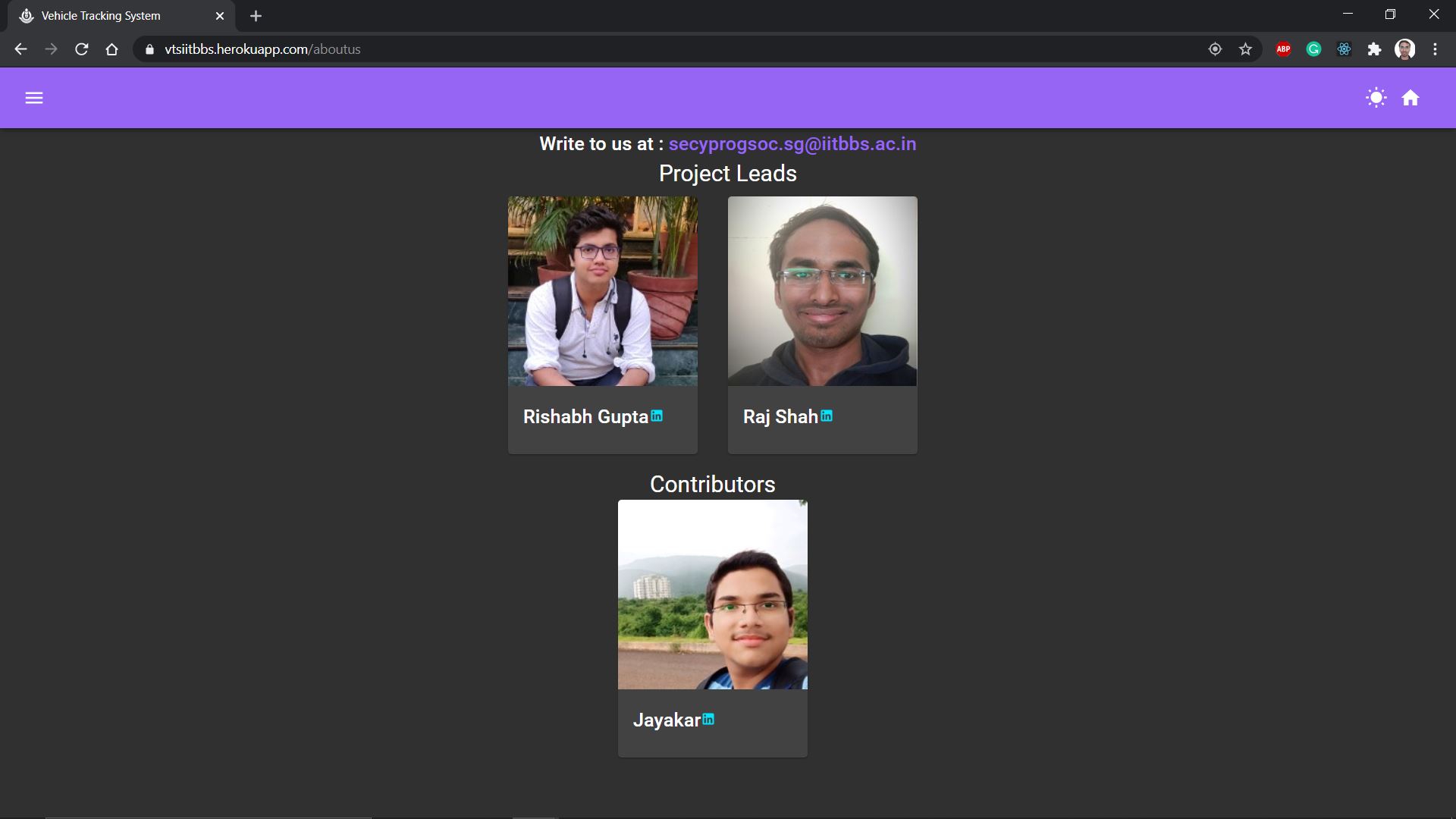Click Rishabh Gupta's profile photo
Viewport: 1456px width, 819px height.
[602, 291]
